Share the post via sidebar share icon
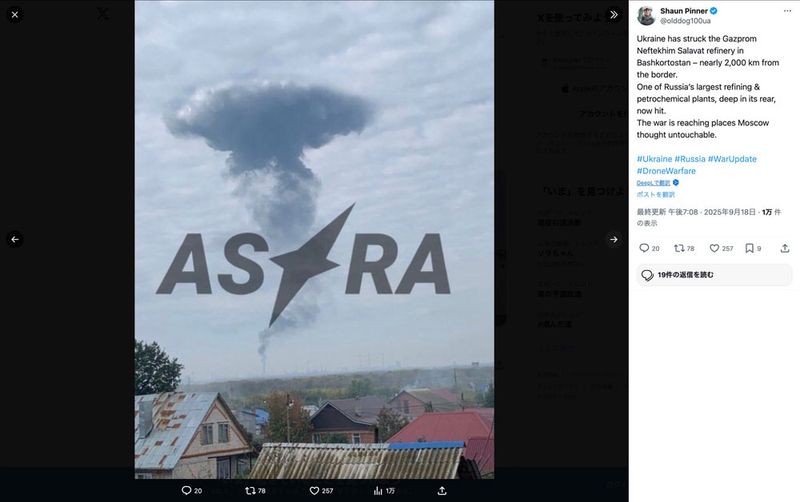800x502 pixels. (785, 248)
